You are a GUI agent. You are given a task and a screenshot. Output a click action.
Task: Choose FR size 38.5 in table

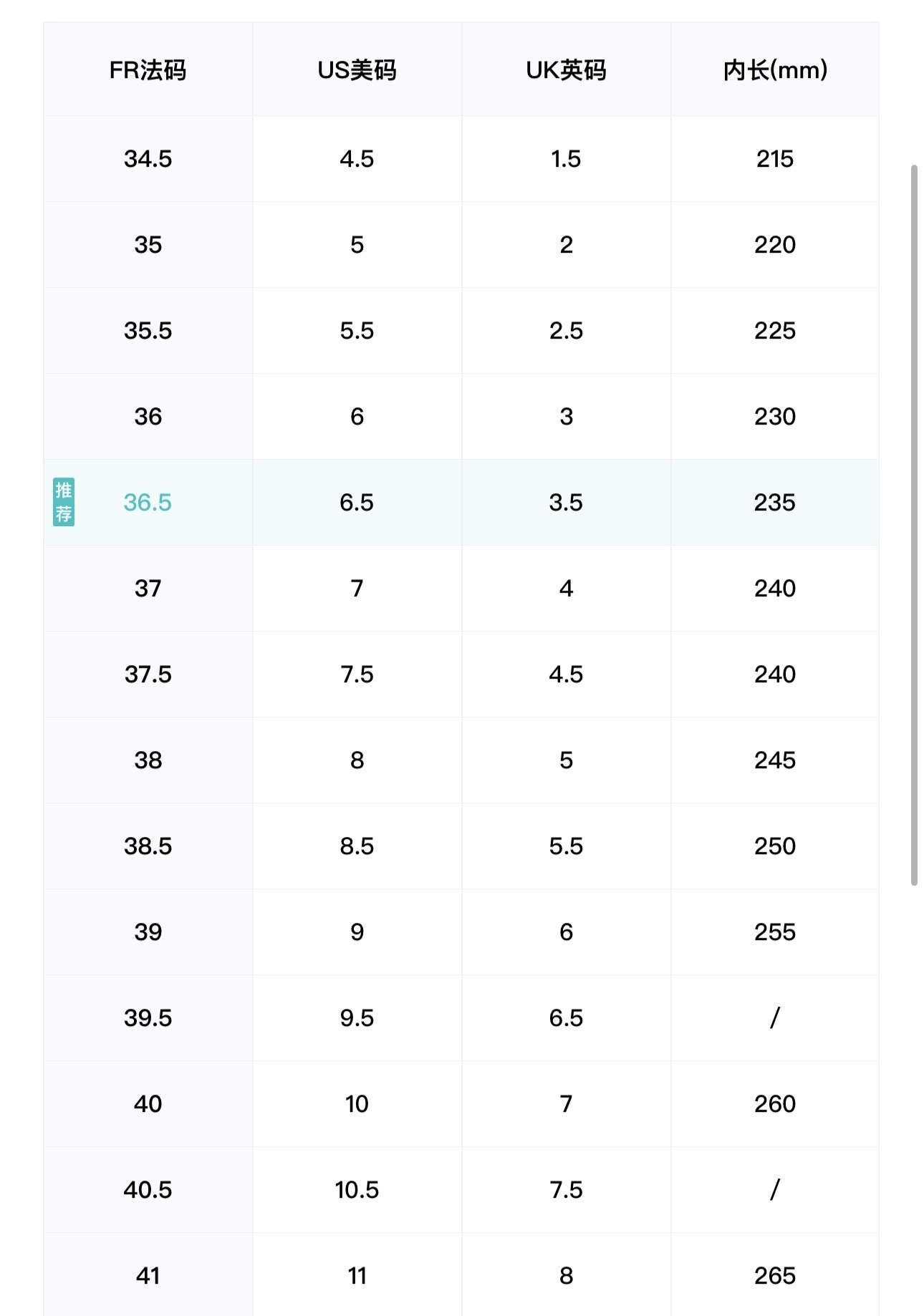pyautogui.click(x=148, y=846)
